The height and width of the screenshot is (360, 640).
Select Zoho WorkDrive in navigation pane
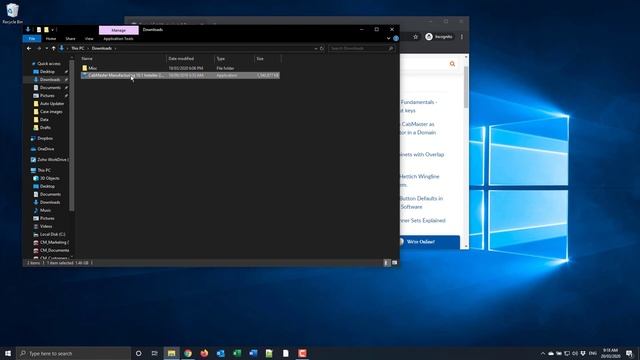coord(51,160)
